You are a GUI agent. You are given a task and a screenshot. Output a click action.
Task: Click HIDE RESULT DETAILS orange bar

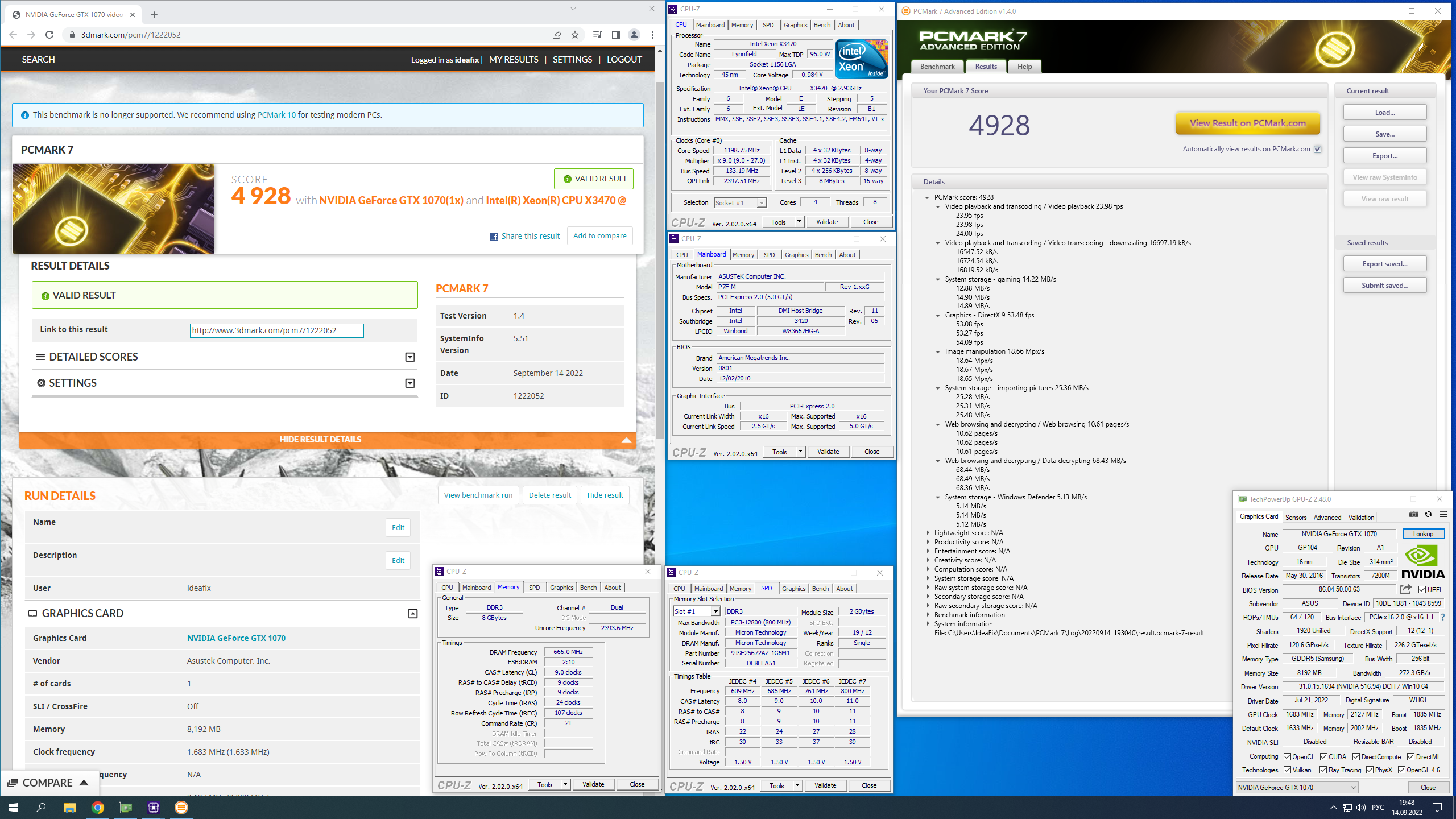[328, 440]
